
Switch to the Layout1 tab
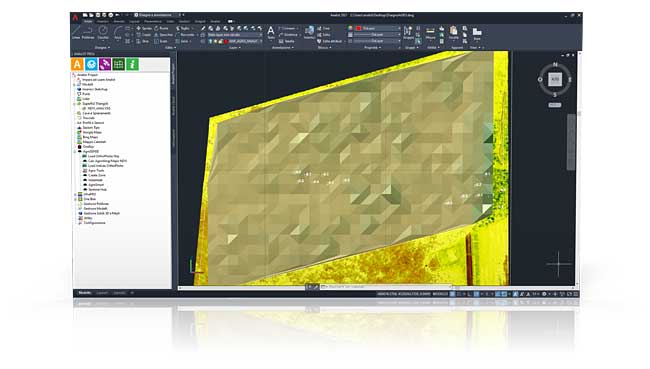pyautogui.click(x=102, y=293)
